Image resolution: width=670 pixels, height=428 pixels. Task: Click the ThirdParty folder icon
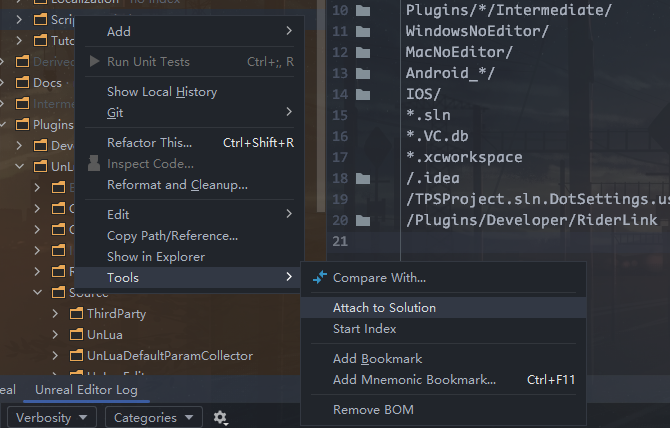tap(76, 314)
